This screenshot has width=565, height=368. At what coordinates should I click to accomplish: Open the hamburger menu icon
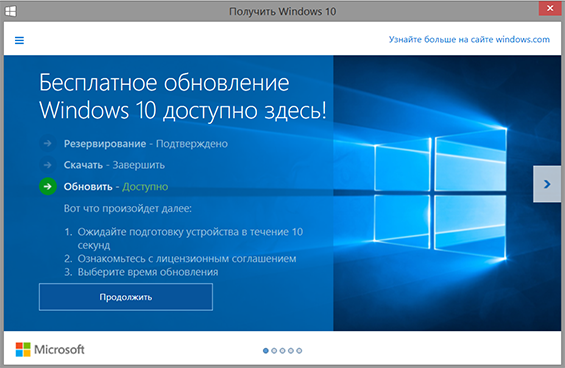pyautogui.click(x=19, y=40)
